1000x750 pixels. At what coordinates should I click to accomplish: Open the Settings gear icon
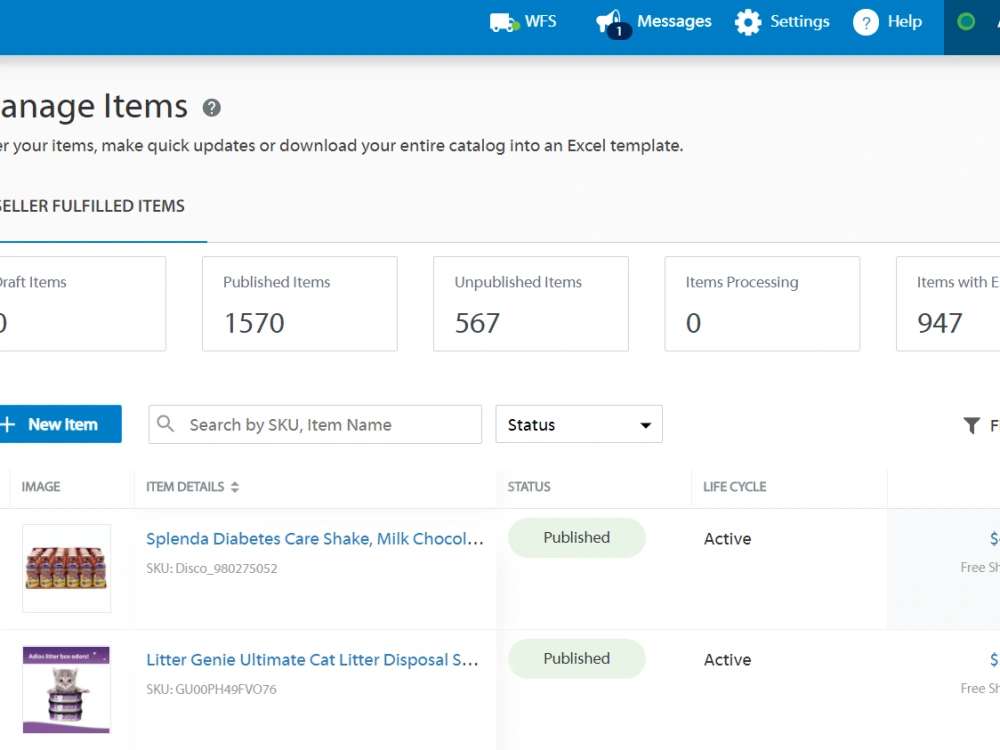[x=748, y=22]
